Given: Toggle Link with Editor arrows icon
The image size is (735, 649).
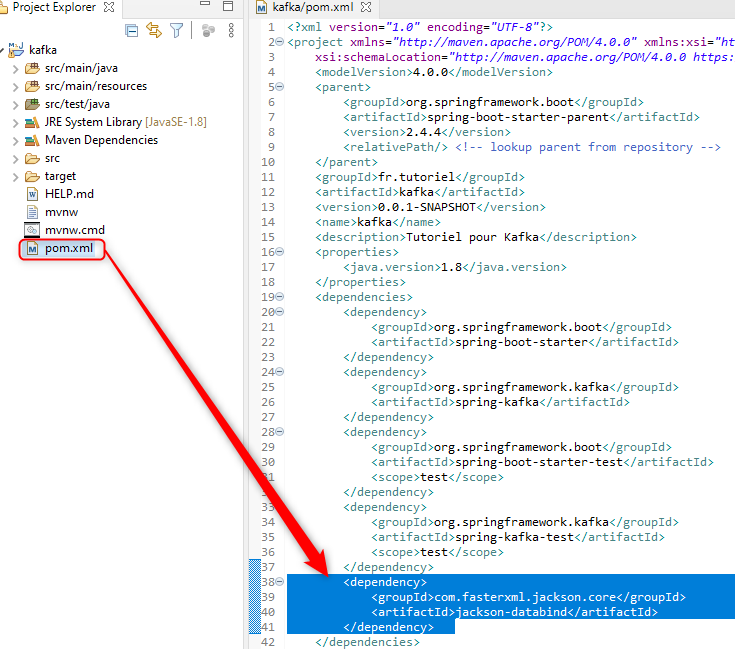Looking at the screenshot, I should 154,30.
